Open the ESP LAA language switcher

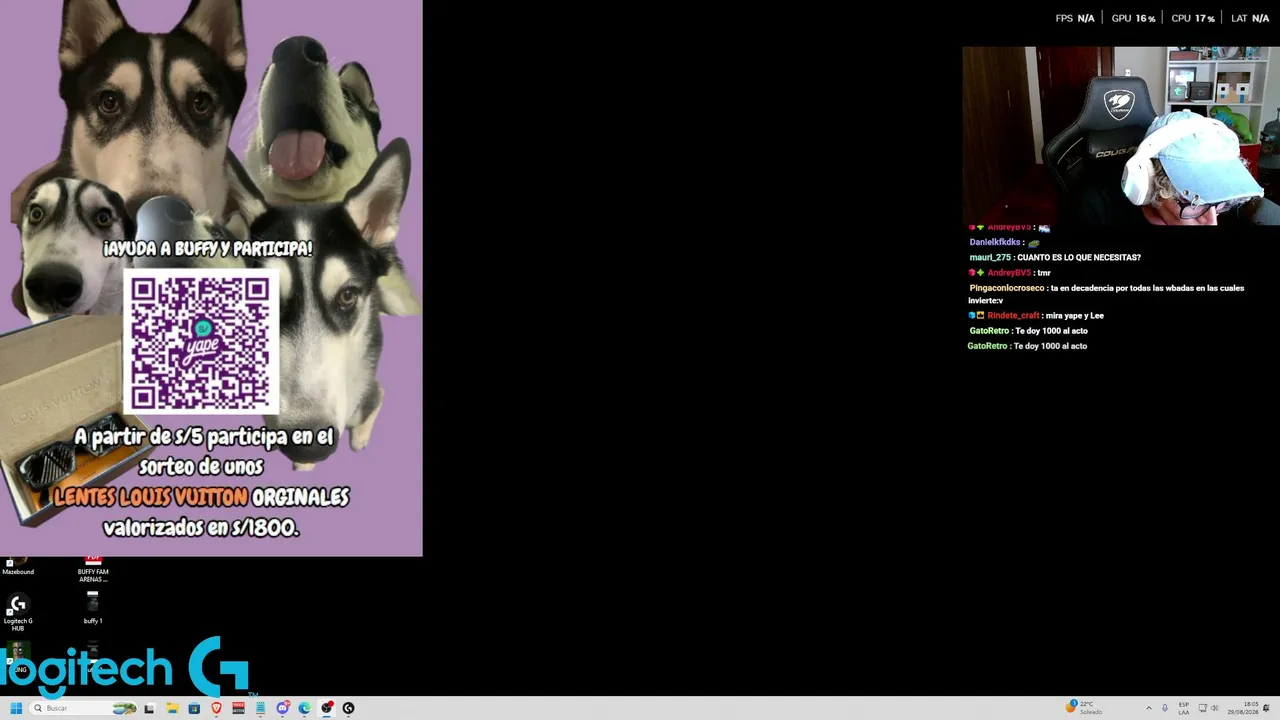(x=1184, y=708)
